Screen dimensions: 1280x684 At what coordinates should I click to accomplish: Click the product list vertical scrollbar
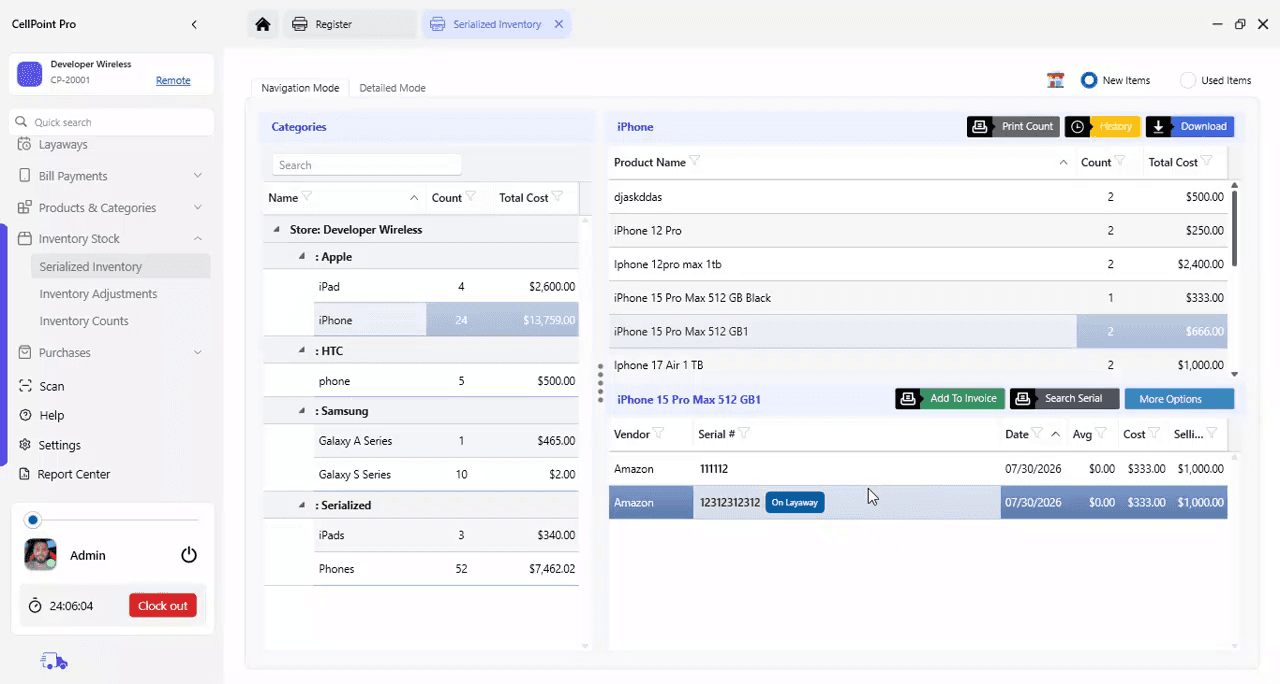click(1234, 229)
